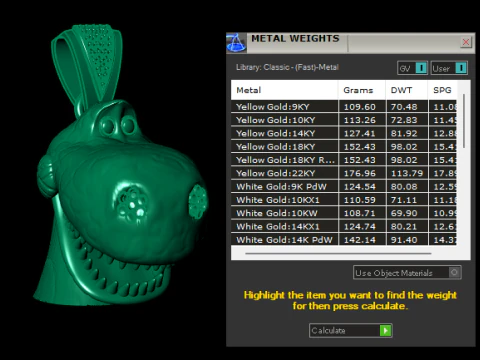Click the 80.08 DWT value
Screen dimensions: 480x360
point(404,187)
